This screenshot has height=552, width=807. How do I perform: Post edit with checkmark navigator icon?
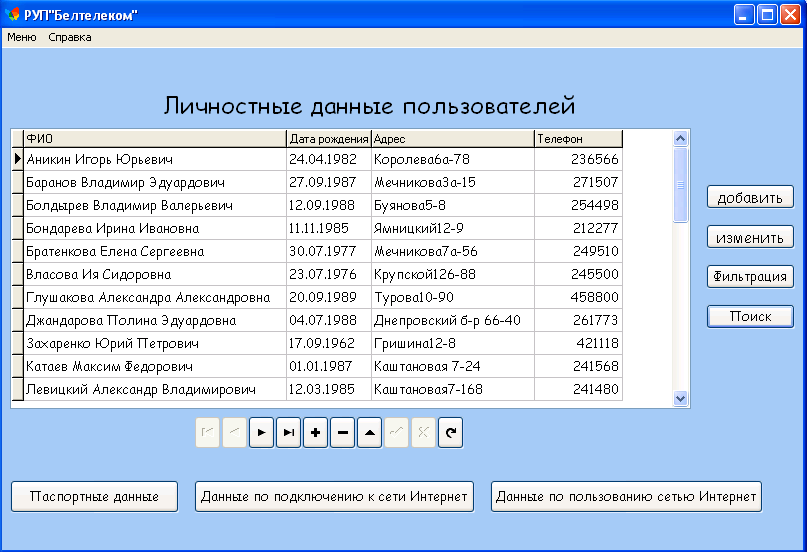396,433
